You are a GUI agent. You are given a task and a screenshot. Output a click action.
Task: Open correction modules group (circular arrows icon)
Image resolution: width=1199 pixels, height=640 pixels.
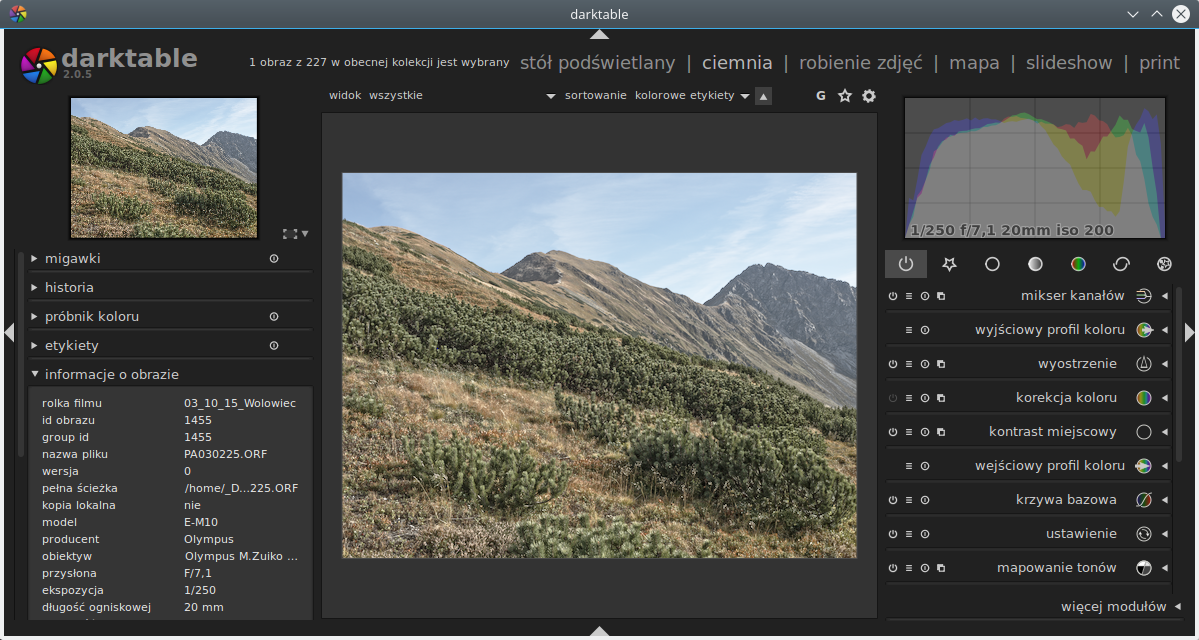tap(1121, 264)
